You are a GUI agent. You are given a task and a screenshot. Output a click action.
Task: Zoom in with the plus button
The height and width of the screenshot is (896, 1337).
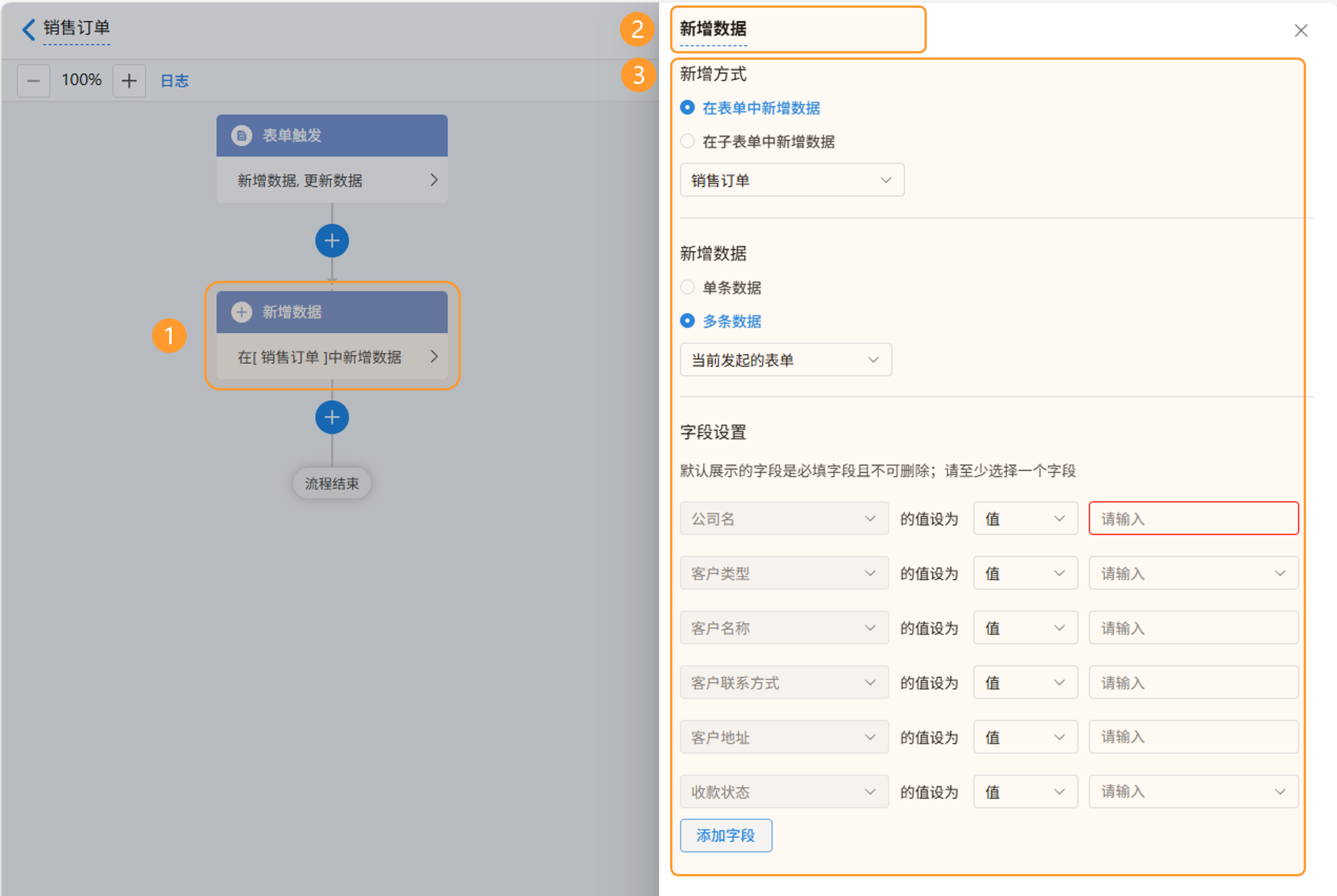pyautogui.click(x=129, y=80)
